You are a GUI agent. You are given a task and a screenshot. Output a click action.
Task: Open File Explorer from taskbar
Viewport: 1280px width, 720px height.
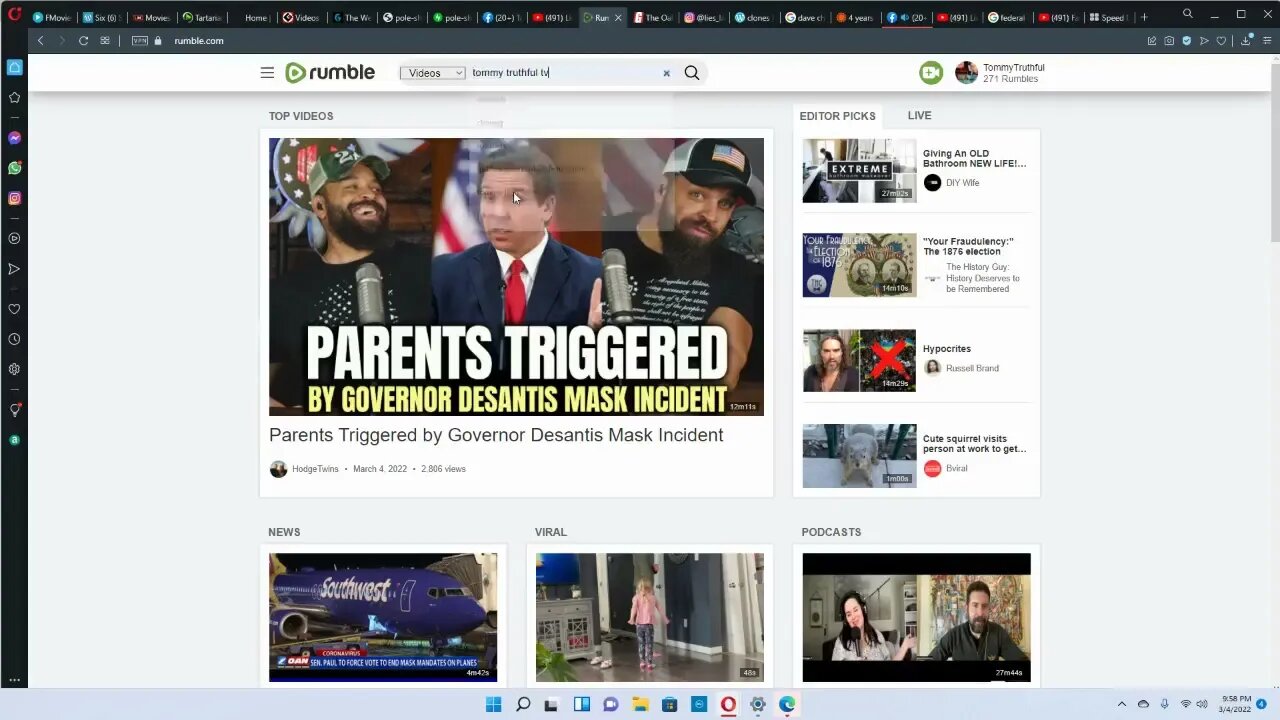point(640,704)
